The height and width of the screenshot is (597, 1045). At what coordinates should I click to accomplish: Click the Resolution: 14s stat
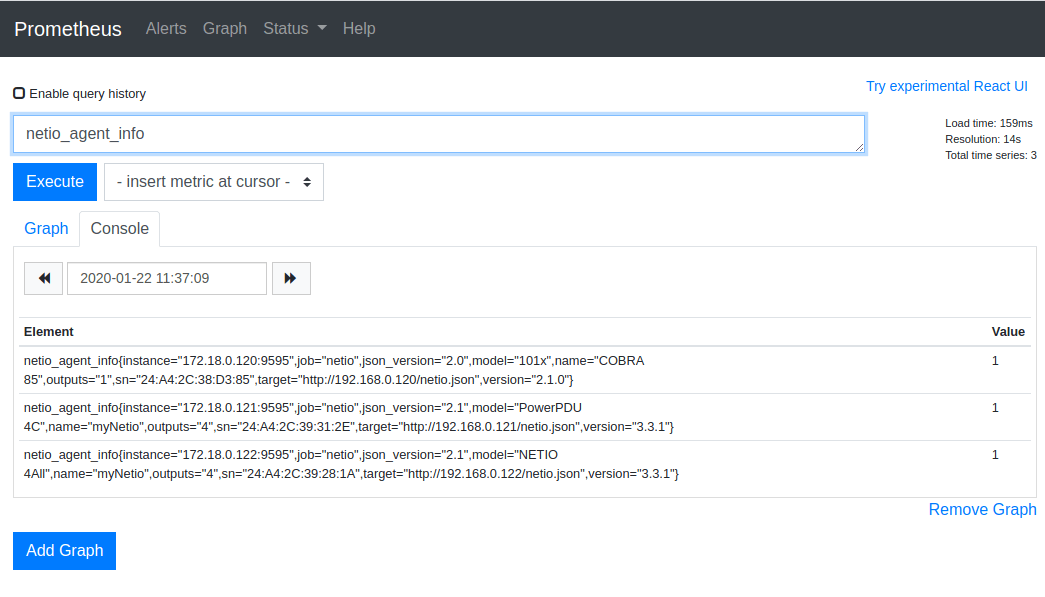(x=982, y=139)
